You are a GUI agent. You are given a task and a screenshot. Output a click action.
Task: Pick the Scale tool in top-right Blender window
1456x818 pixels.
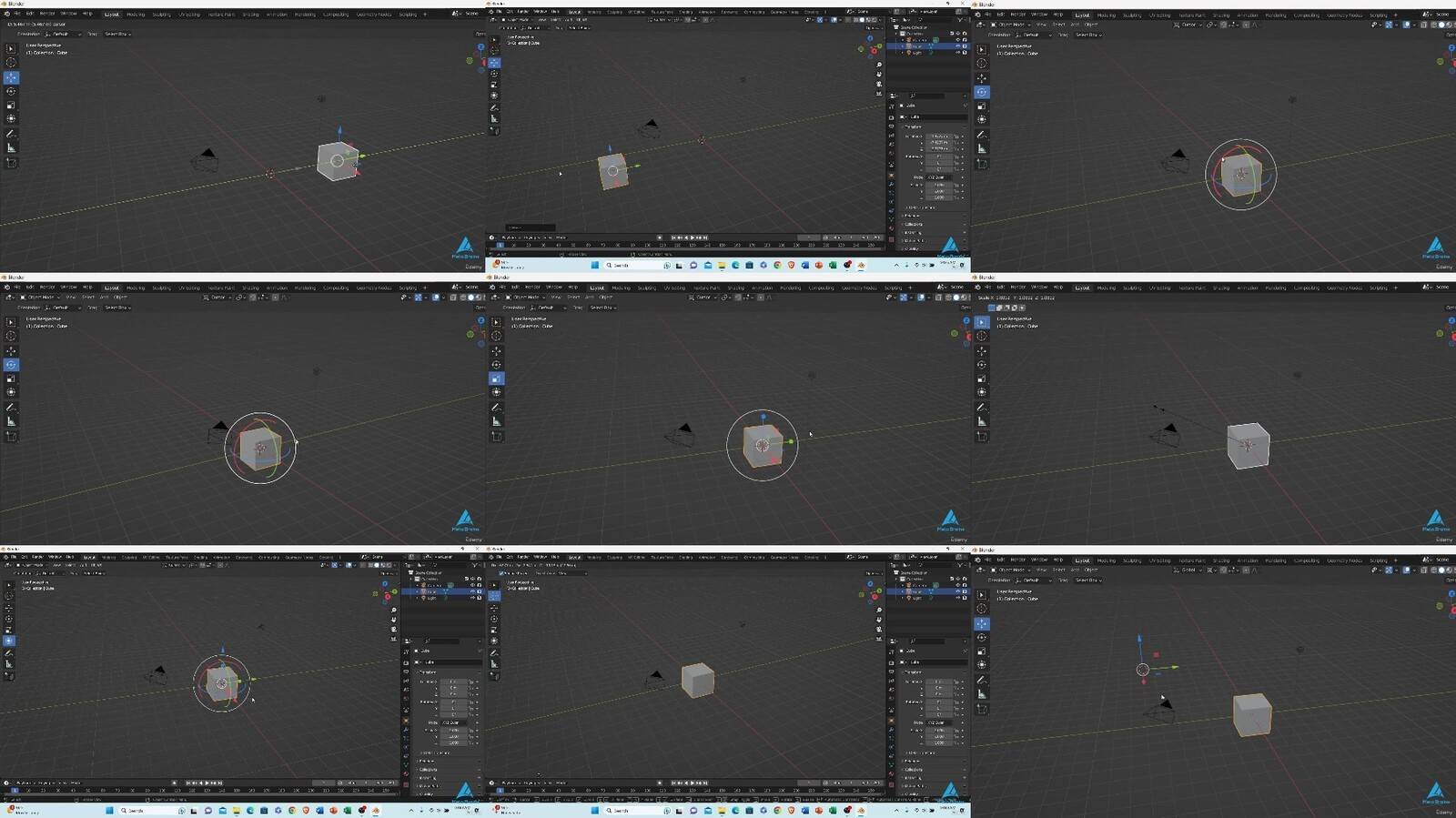[x=981, y=106]
